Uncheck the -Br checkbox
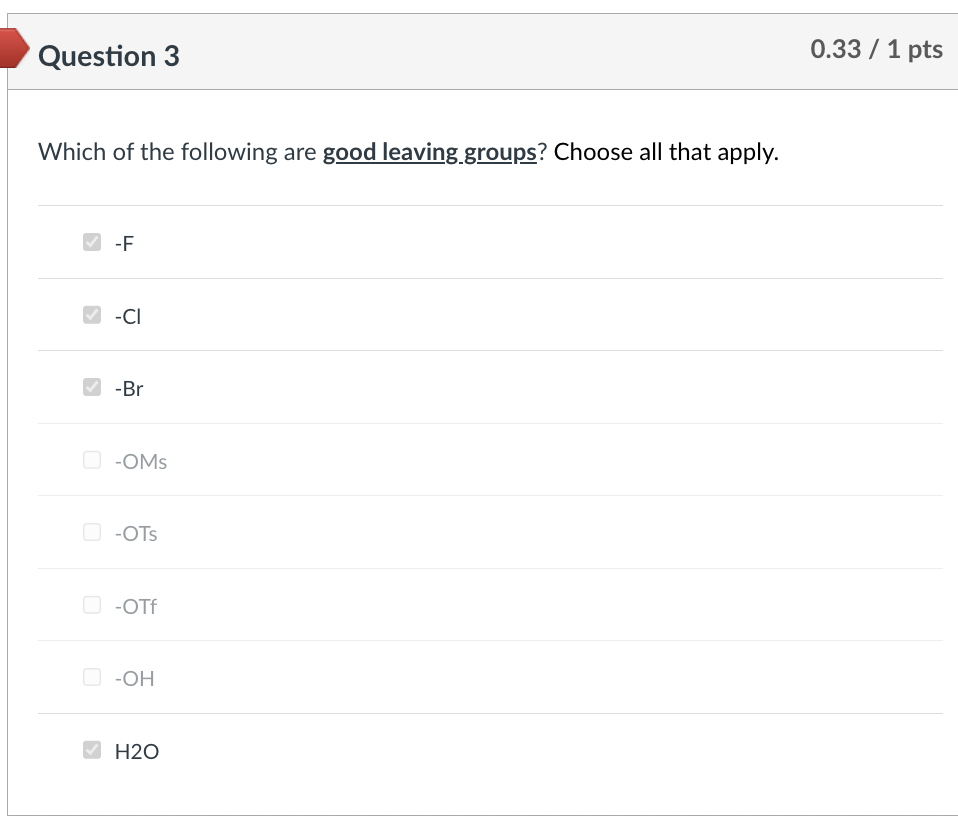This screenshot has width=958, height=820. [92, 387]
